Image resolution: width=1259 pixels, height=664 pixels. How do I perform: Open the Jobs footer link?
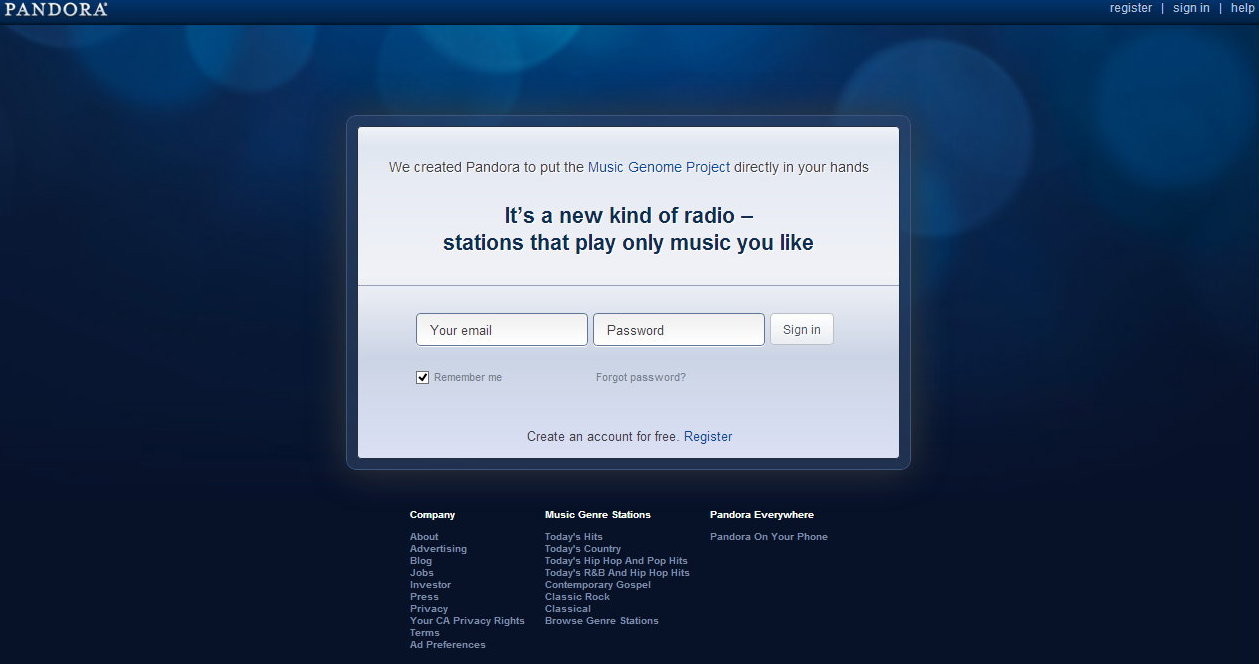coord(422,573)
